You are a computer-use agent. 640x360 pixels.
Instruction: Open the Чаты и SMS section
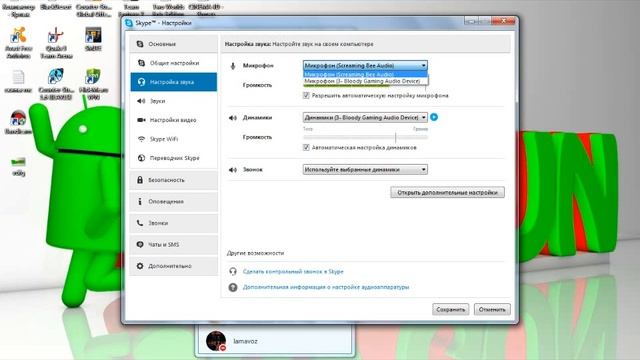point(173,244)
